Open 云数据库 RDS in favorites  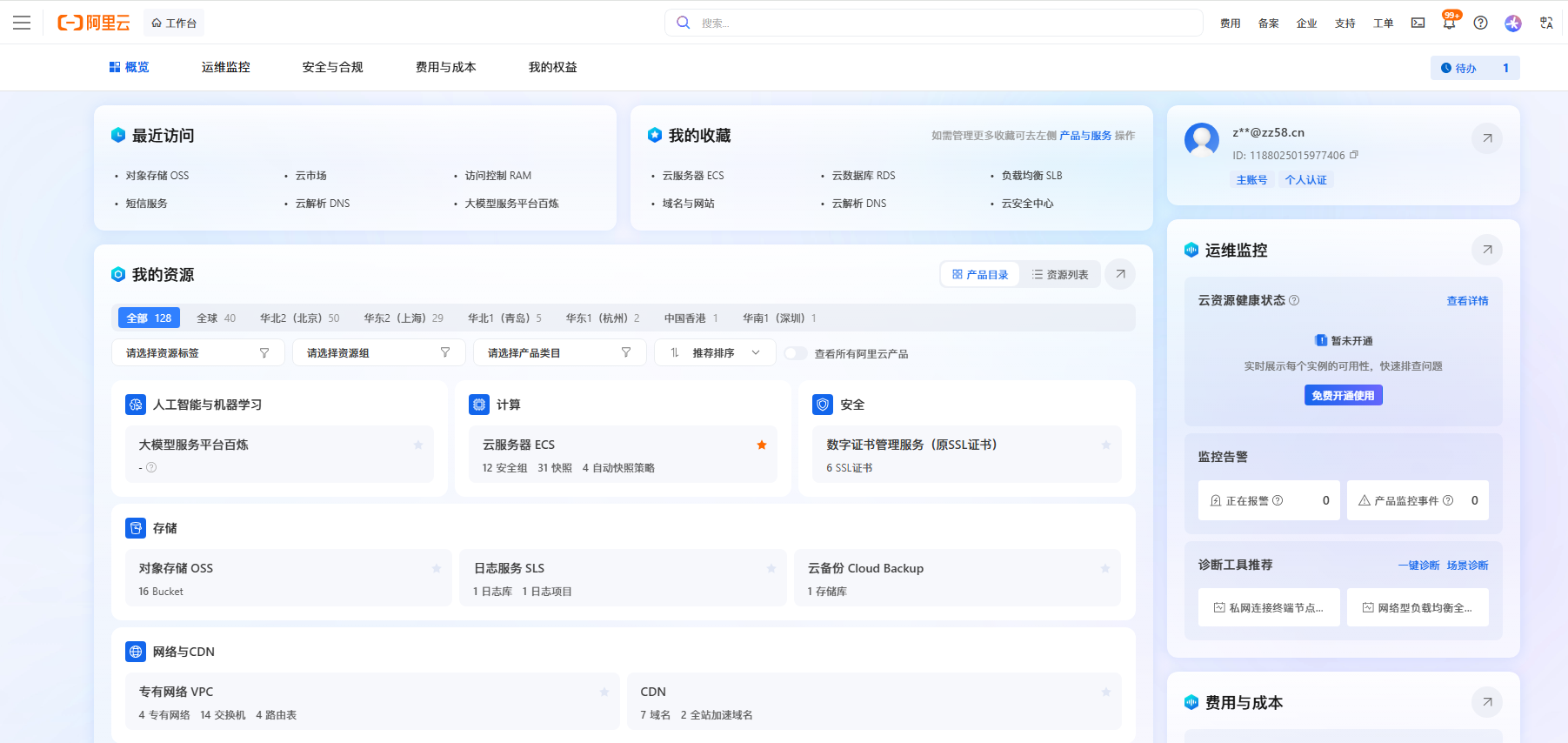coord(864,176)
